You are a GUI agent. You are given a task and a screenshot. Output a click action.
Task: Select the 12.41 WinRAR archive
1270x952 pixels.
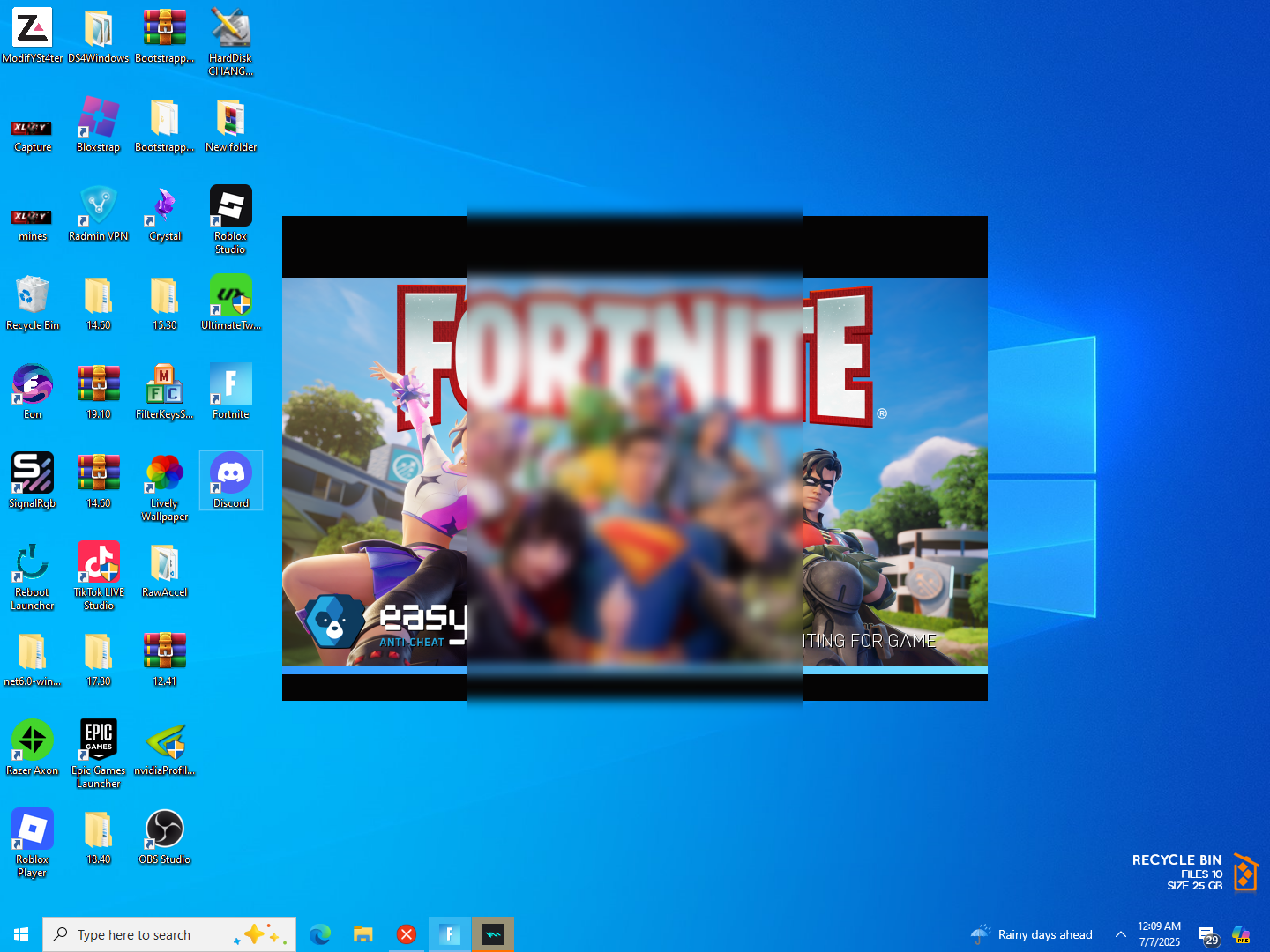[x=164, y=659]
